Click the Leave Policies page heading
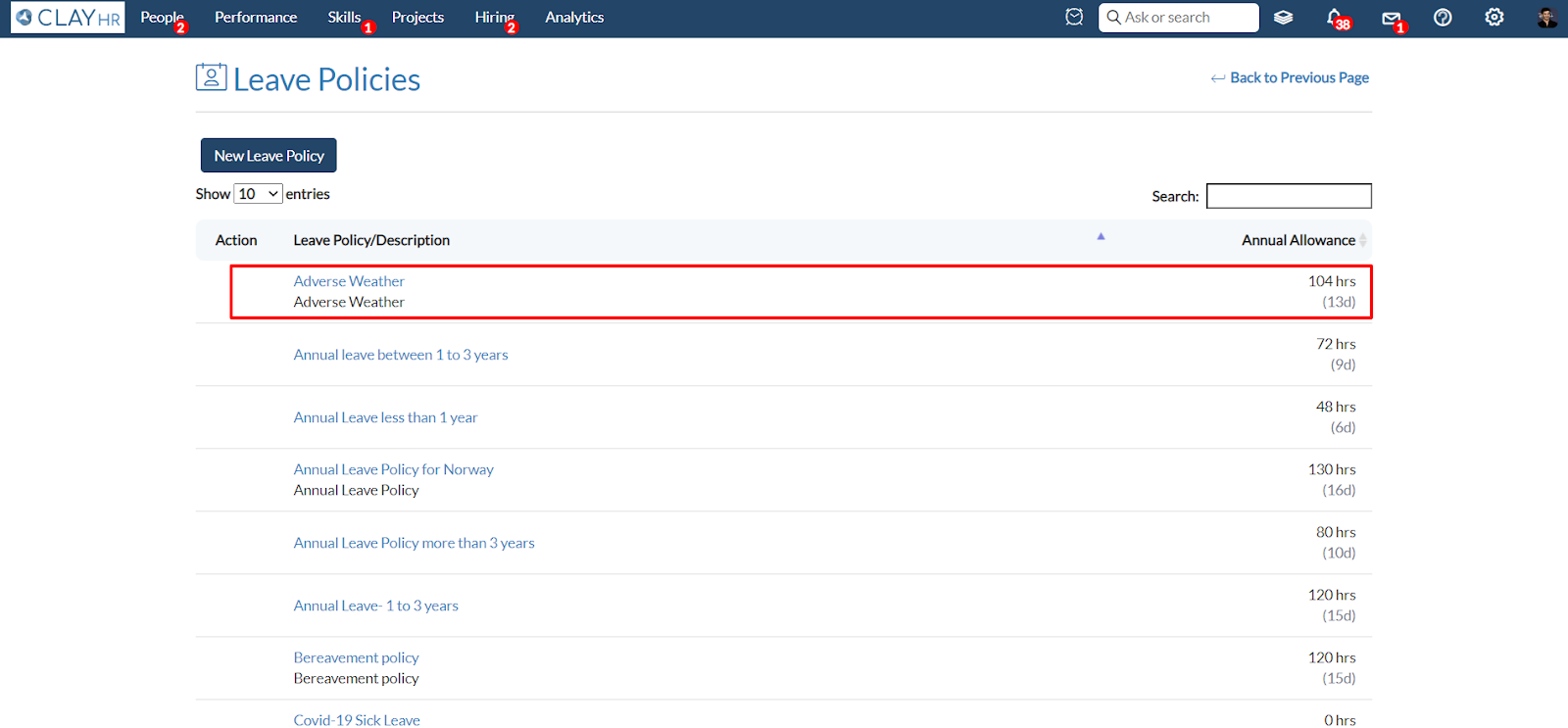The height and width of the screenshot is (728, 1568). pos(326,79)
